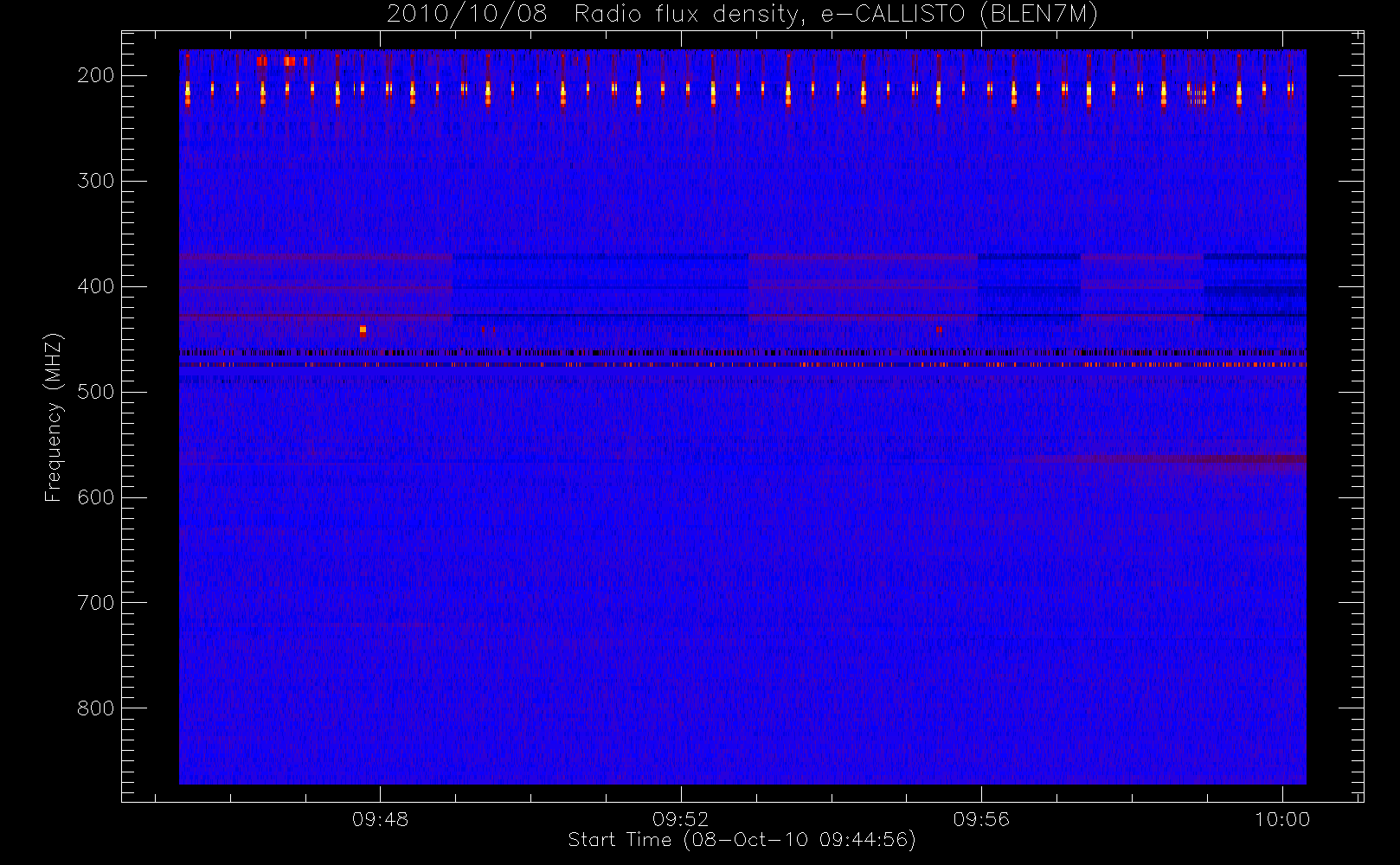Click the "Frequency (MHZ)" axis label
Viewport: 1400px width, 865px height.
(x=54, y=417)
